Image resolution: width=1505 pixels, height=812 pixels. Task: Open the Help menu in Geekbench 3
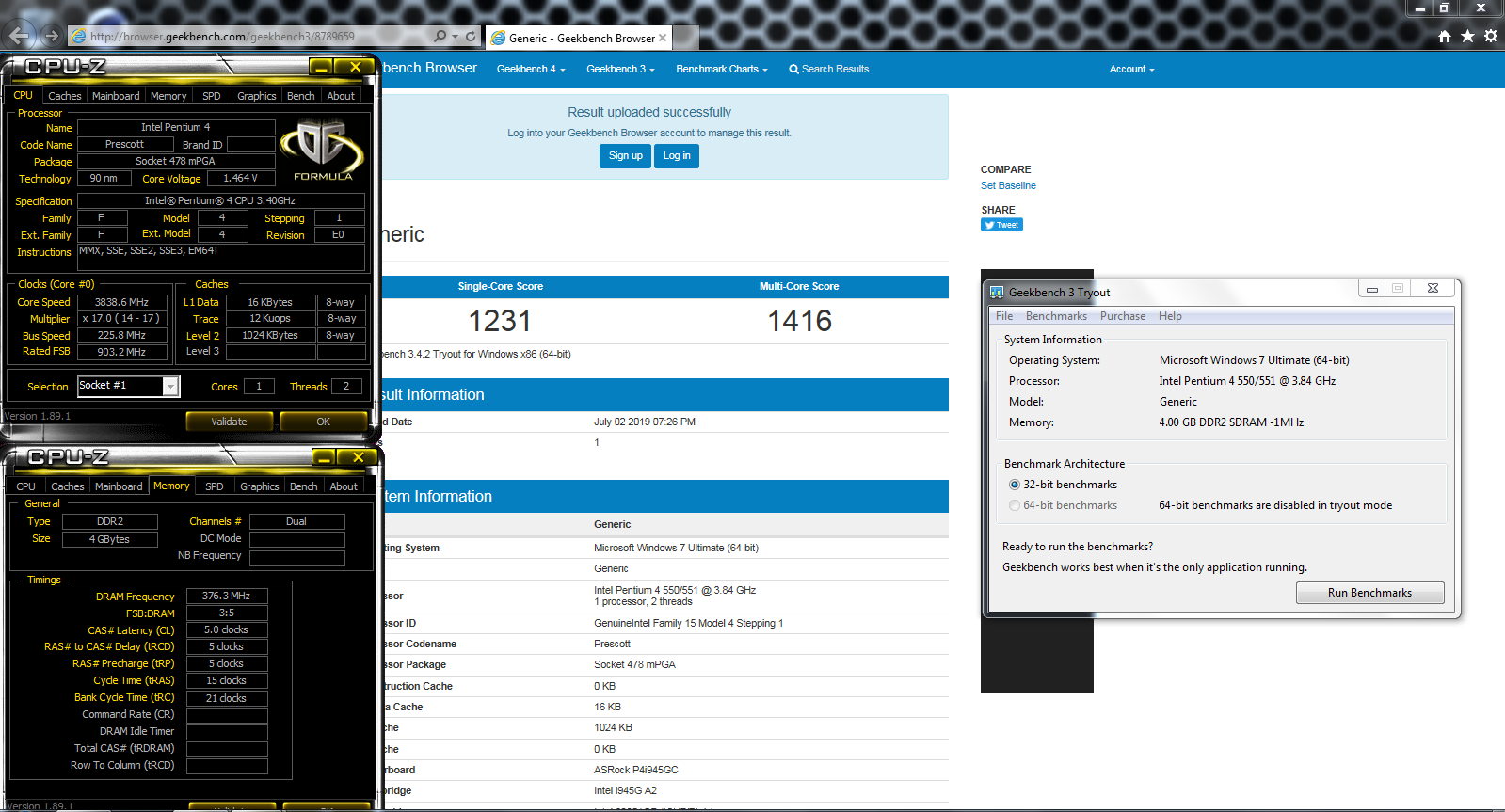pos(1170,316)
